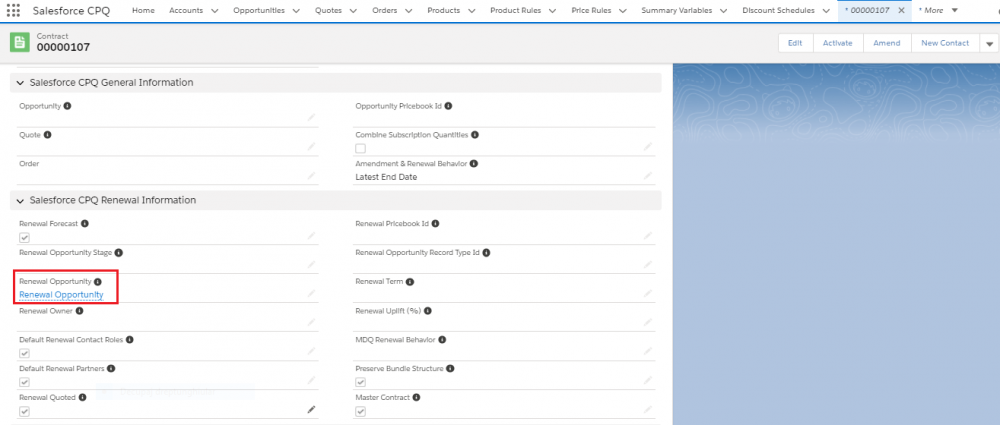The image size is (1000, 425).
Task: Show help icon for Renewal Term
Action: click(409, 282)
